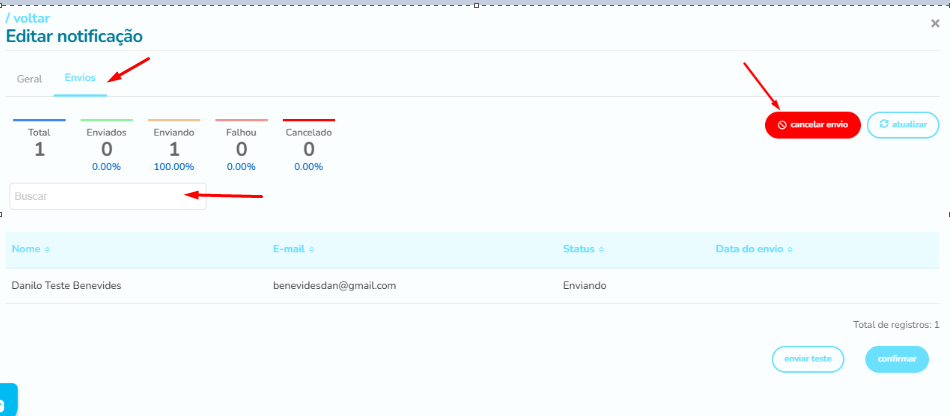The height and width of the screenshot is (416, 950).
Task: Focus the Buscar search field
Action: [x=108, y=196]
